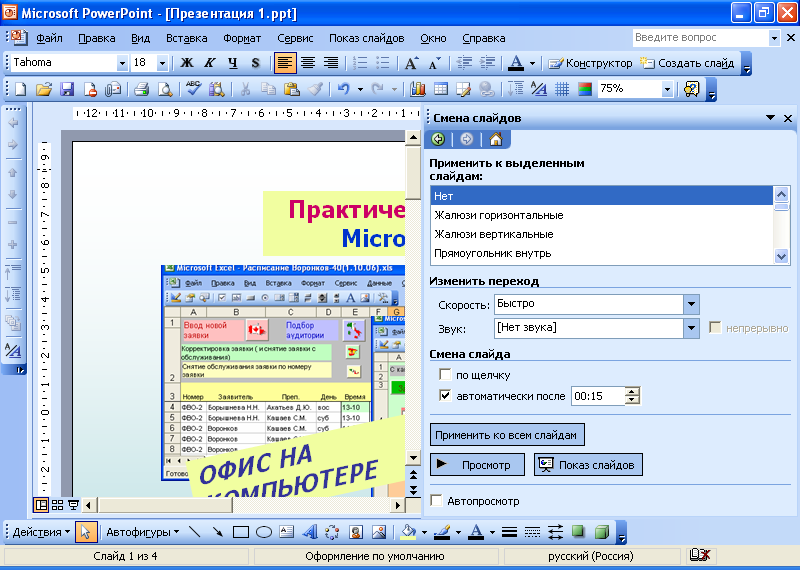Open the 'Файл' menu
This screenshot has width=800, height=570.
point(49,38)
